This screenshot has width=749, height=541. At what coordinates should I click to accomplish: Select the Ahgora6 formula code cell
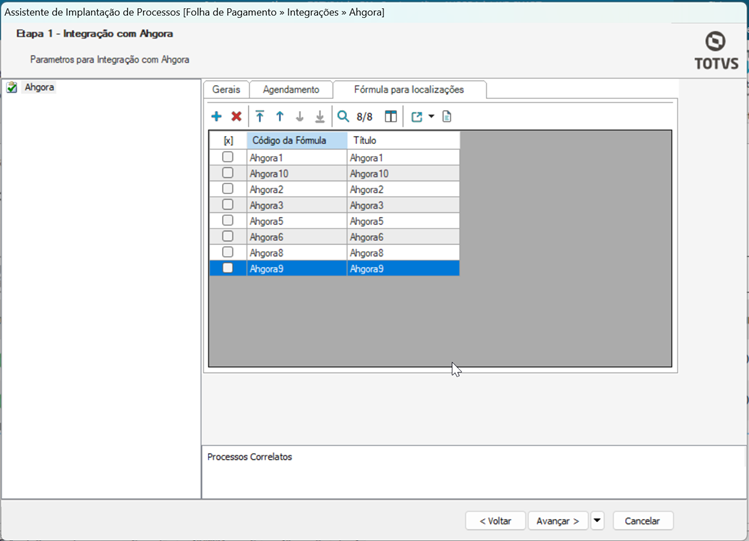tap(297, 236)
